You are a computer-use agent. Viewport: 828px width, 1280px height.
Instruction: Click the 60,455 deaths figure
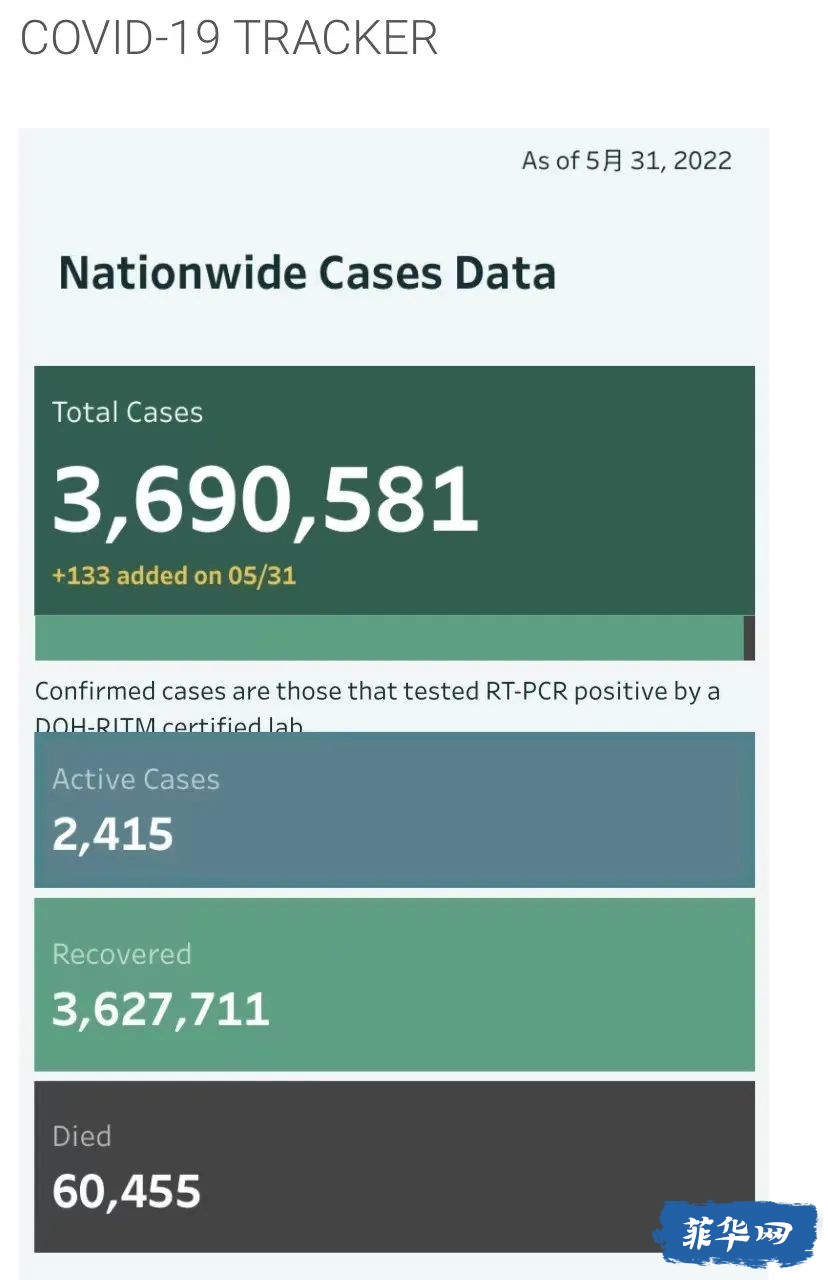tap(127, 1191)
